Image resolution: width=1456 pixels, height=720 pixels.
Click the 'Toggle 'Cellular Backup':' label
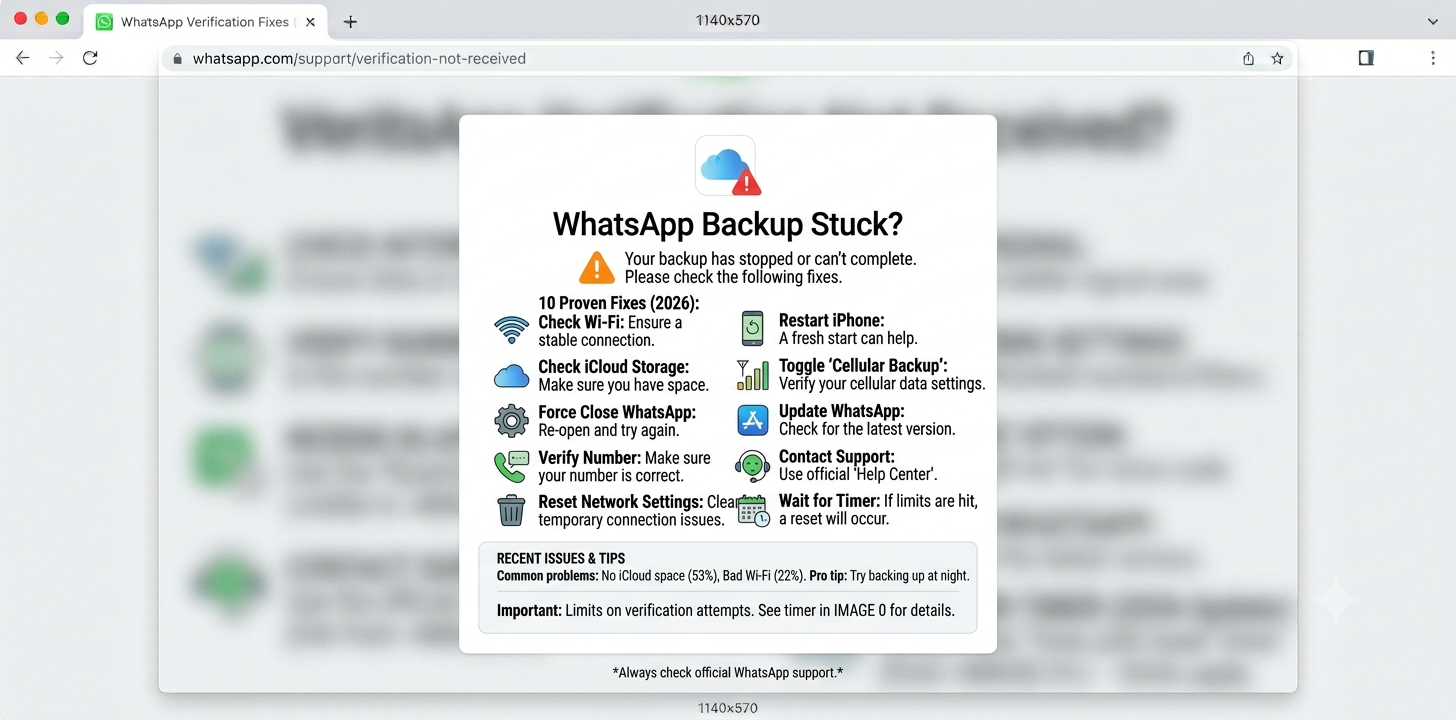pos(863,366)
